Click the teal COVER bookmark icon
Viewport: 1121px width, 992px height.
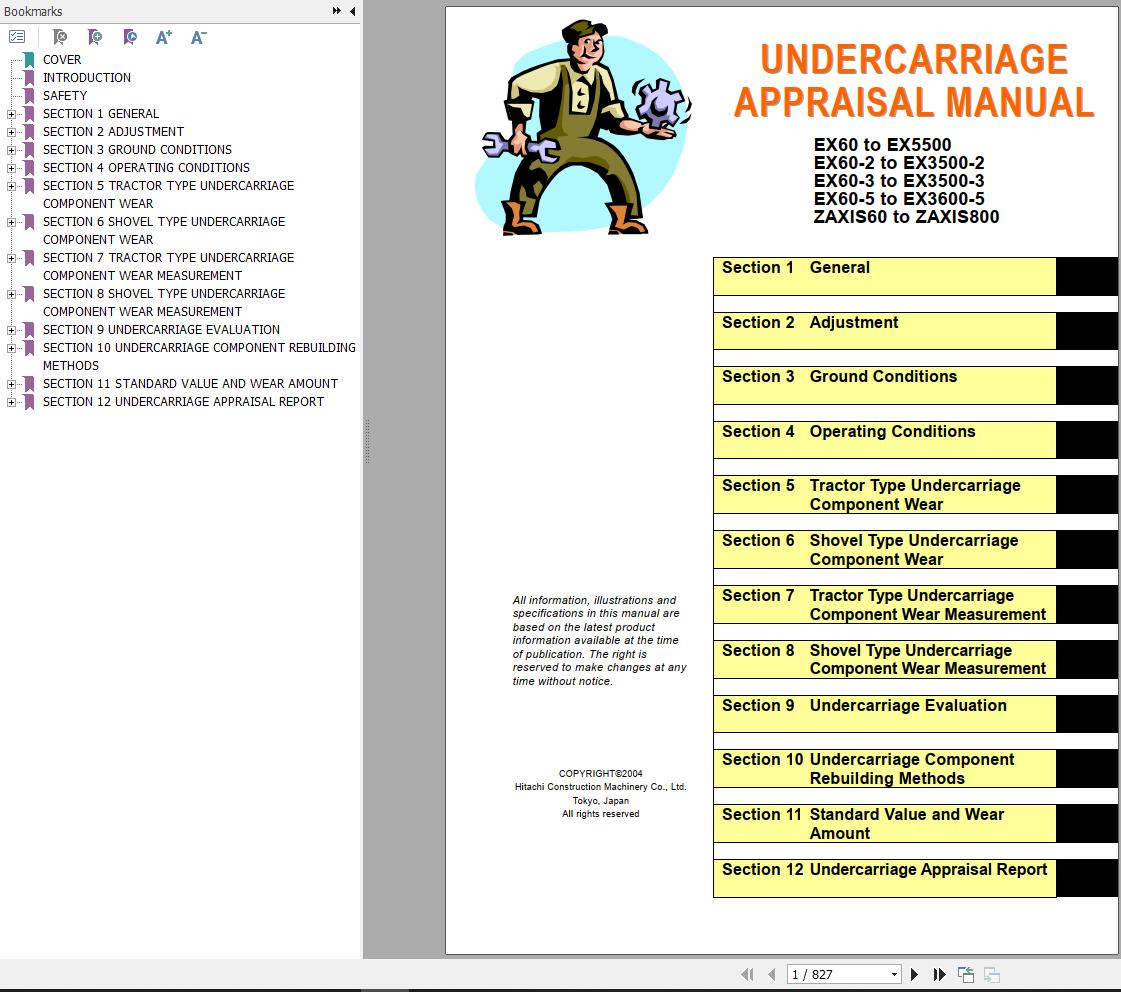tap(29, 59)
